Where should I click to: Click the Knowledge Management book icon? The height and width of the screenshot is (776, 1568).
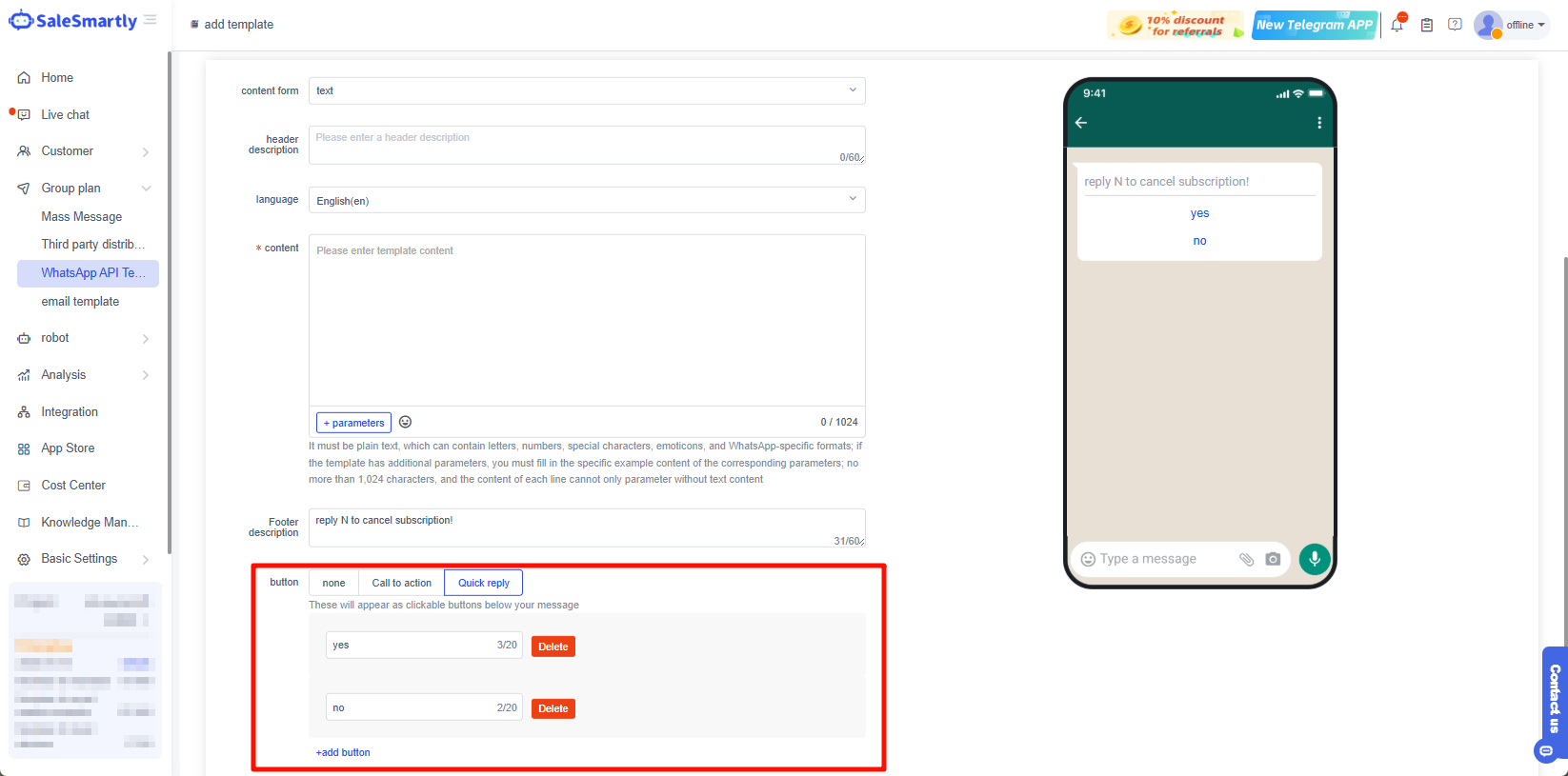[x=24, y=523]
